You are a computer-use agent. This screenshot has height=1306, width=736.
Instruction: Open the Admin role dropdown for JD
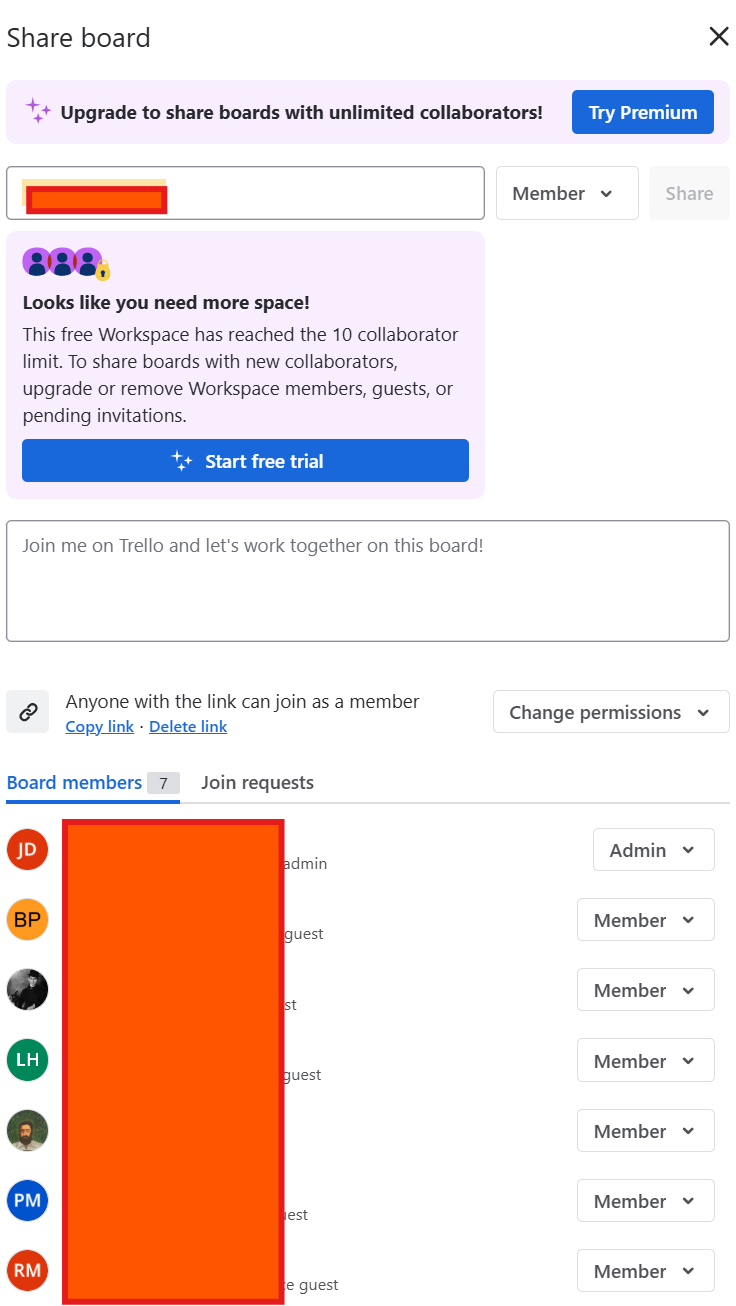point(653,849)
